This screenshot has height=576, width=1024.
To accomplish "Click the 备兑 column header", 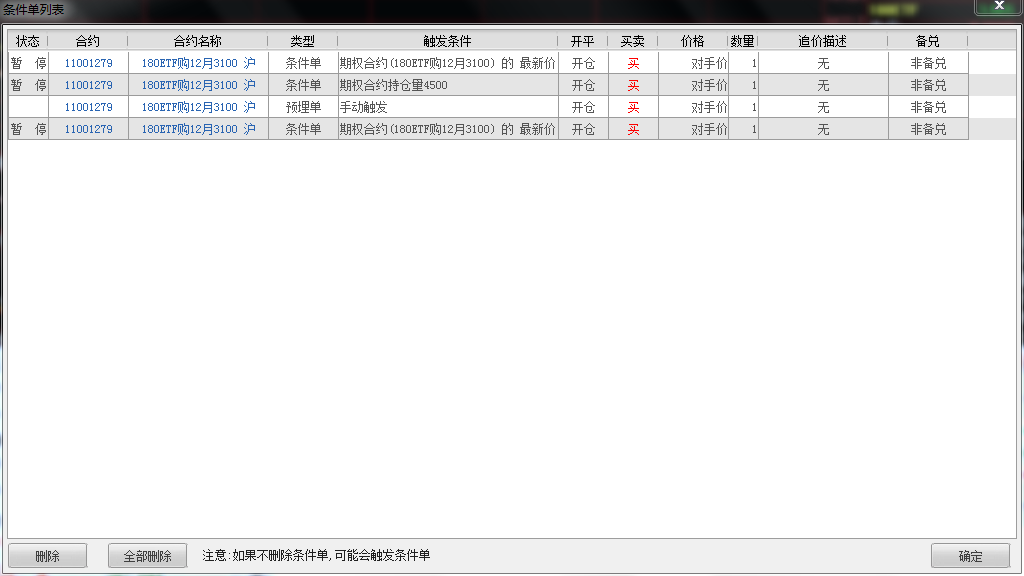I will [928, 41].
